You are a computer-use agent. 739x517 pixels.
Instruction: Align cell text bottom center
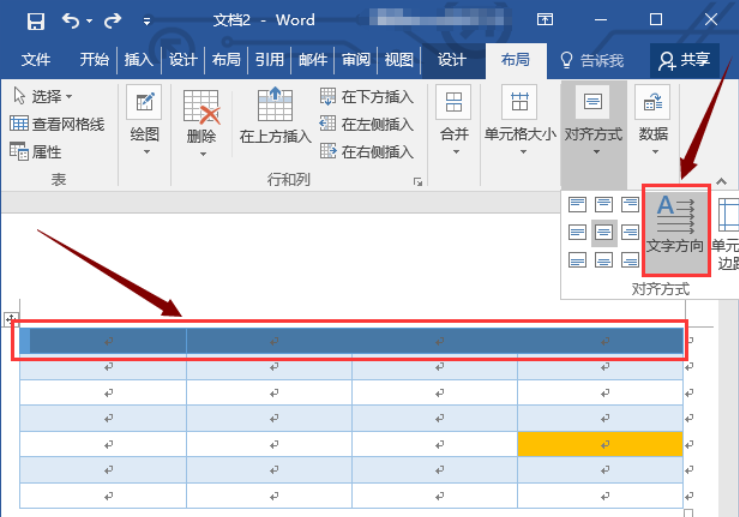click(604, 260)
